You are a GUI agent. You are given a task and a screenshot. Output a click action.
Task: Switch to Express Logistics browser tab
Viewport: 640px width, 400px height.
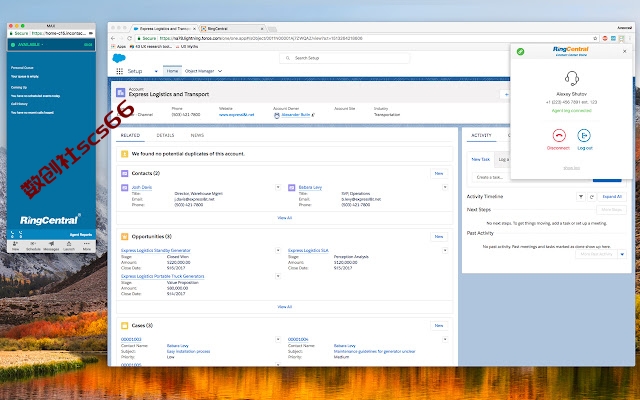coord(164,29)
